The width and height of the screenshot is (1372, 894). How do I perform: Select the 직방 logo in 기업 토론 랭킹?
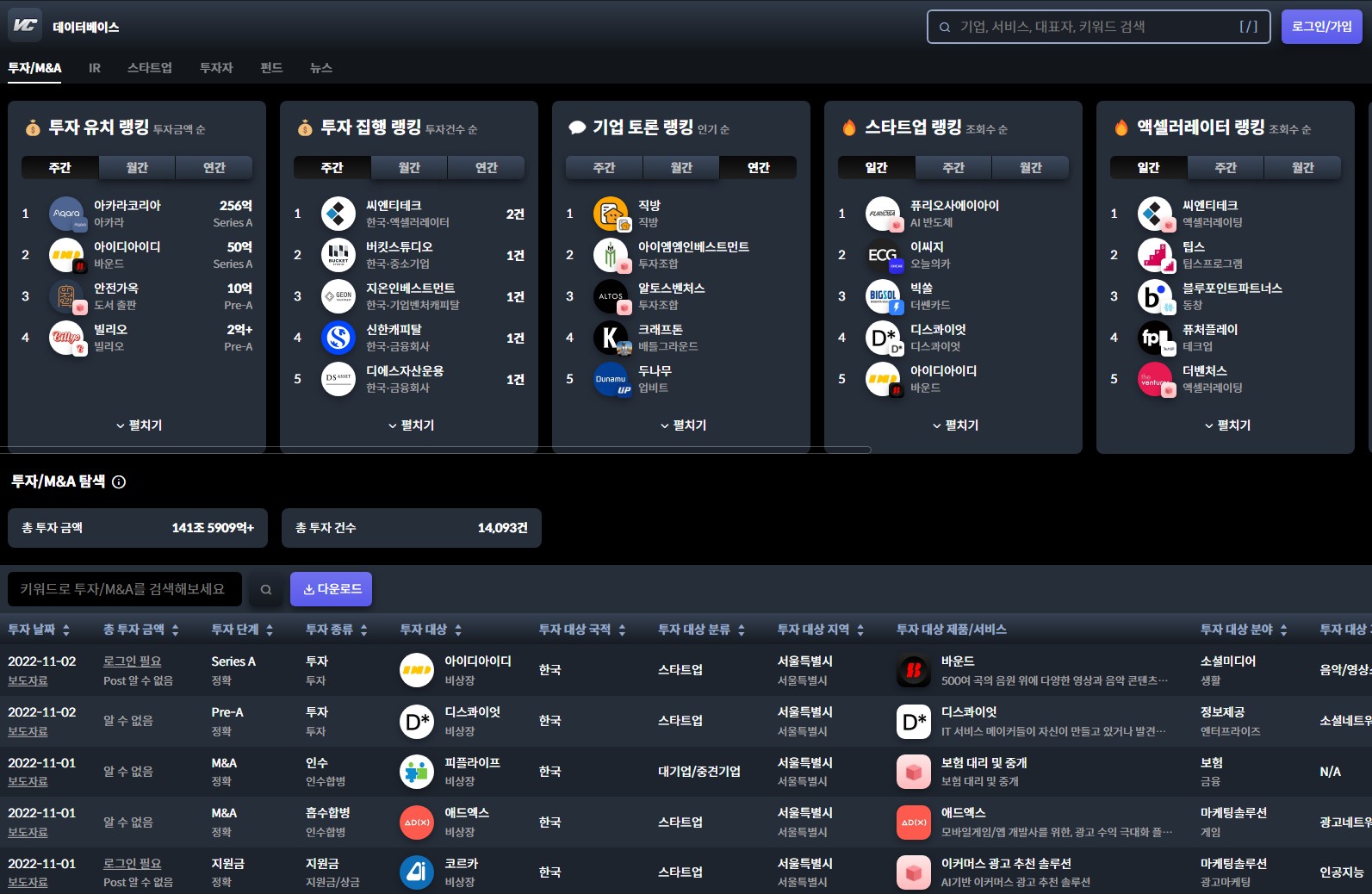pyautogui.click(x=611, y=214)
